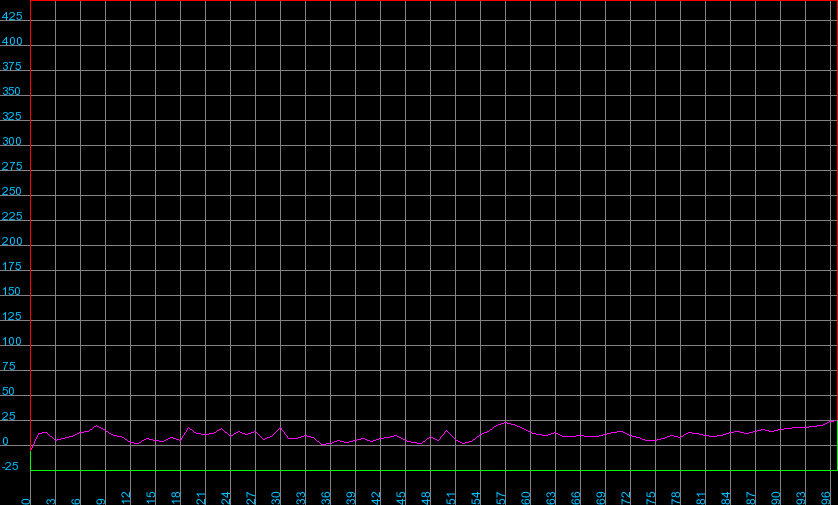Click the x-axis label 57
This screenshot has width=838, height=505.
pyautogui.click(x=501, y=498)
